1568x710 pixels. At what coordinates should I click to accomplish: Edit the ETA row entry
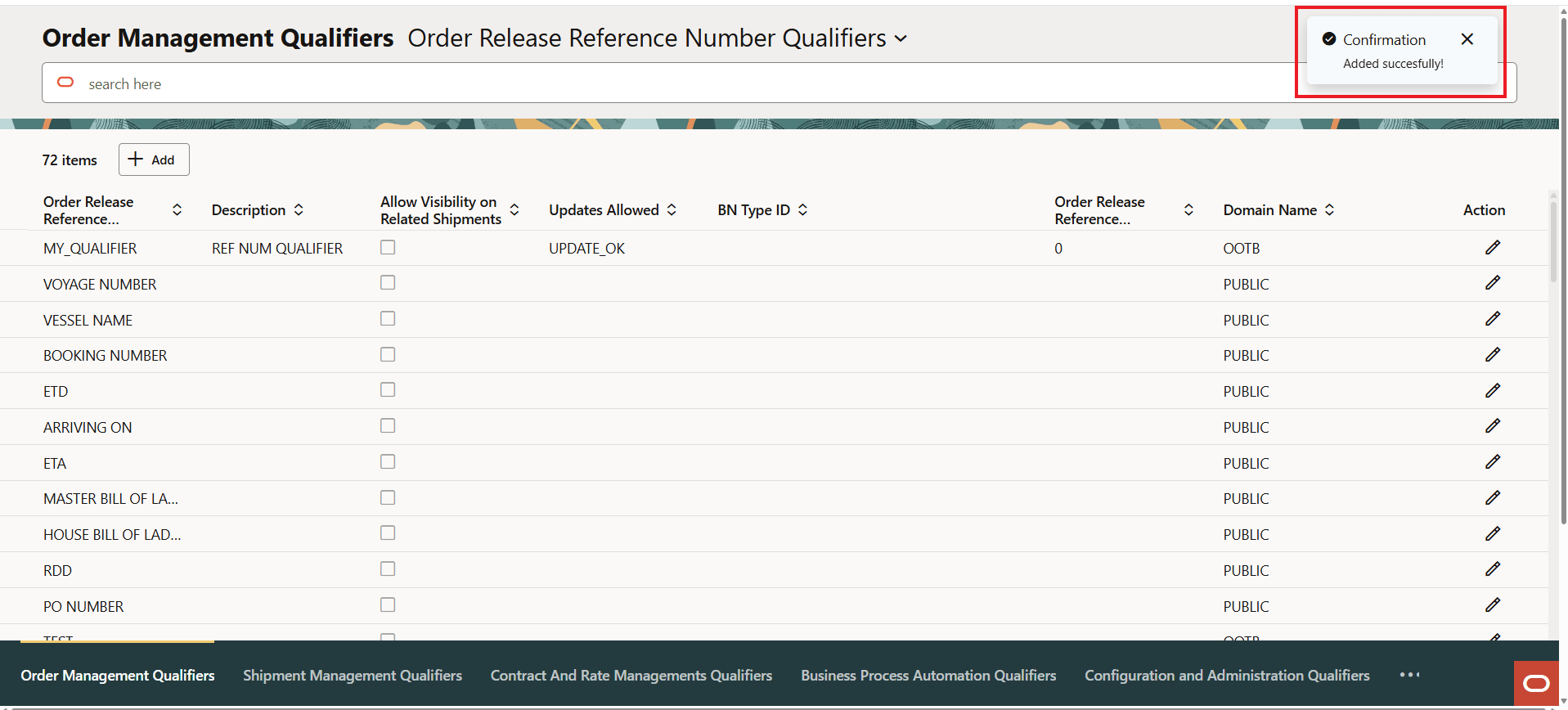(x=1492, y=462)
